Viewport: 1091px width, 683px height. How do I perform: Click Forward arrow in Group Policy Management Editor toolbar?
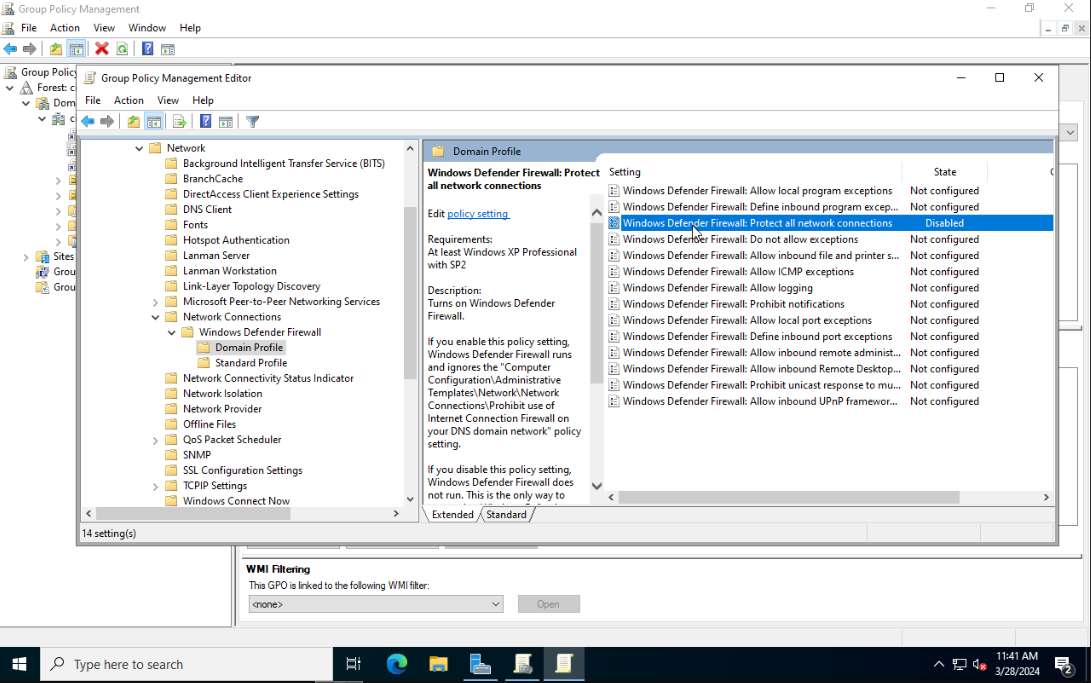(x=107, y=122)
